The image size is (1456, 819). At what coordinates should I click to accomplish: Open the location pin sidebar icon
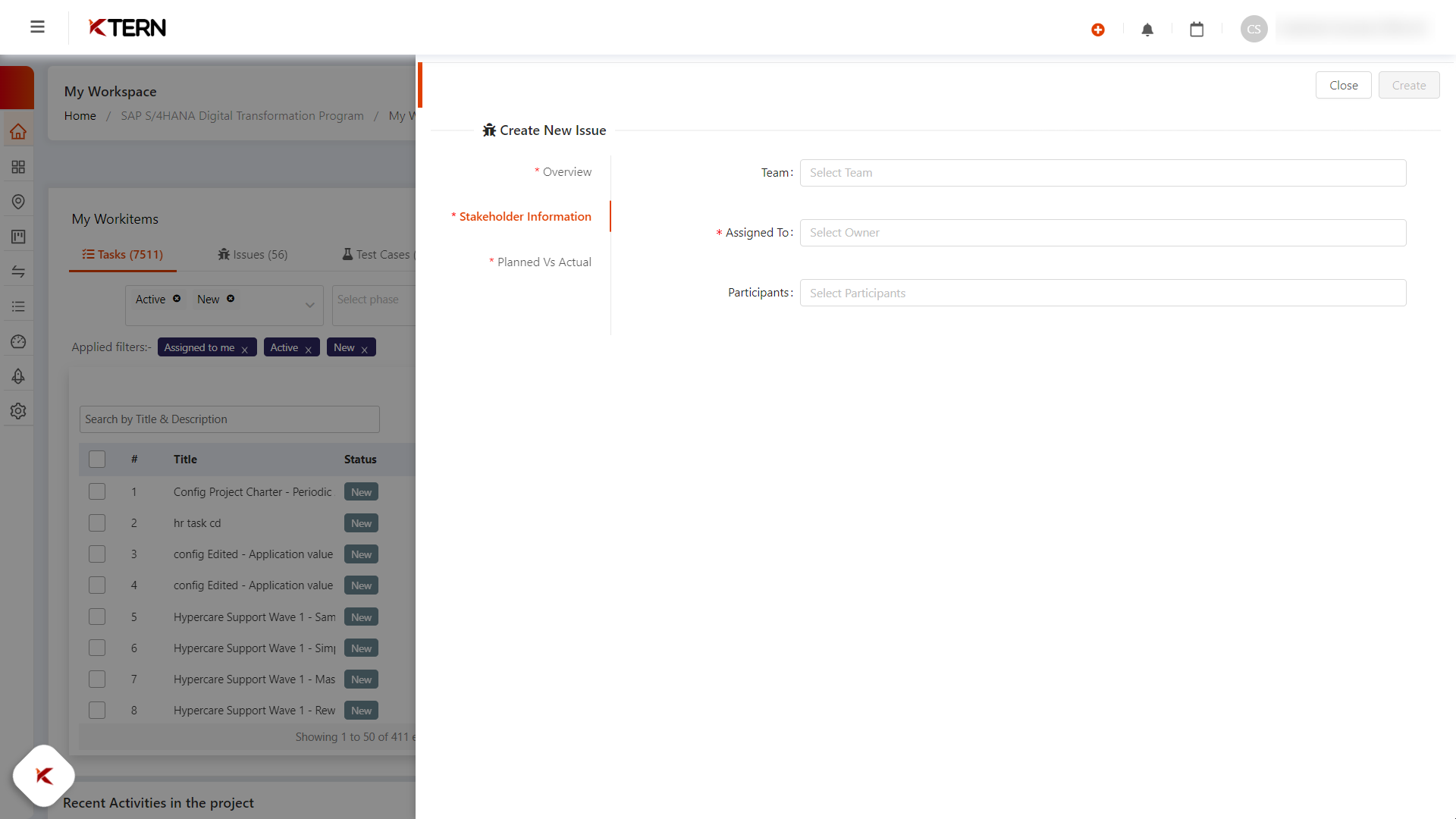(18, 202)
